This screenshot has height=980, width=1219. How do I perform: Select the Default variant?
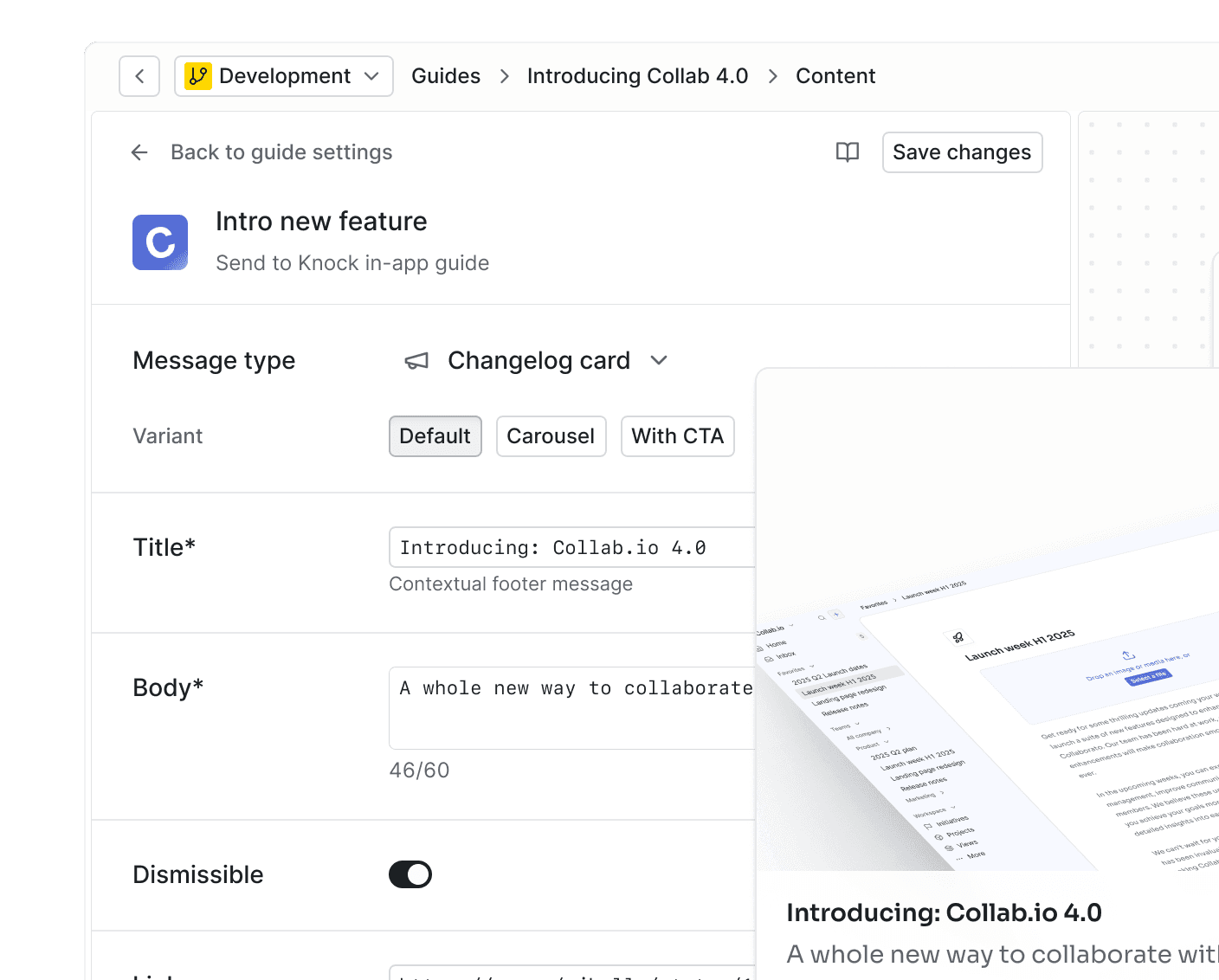click(435, 436)
